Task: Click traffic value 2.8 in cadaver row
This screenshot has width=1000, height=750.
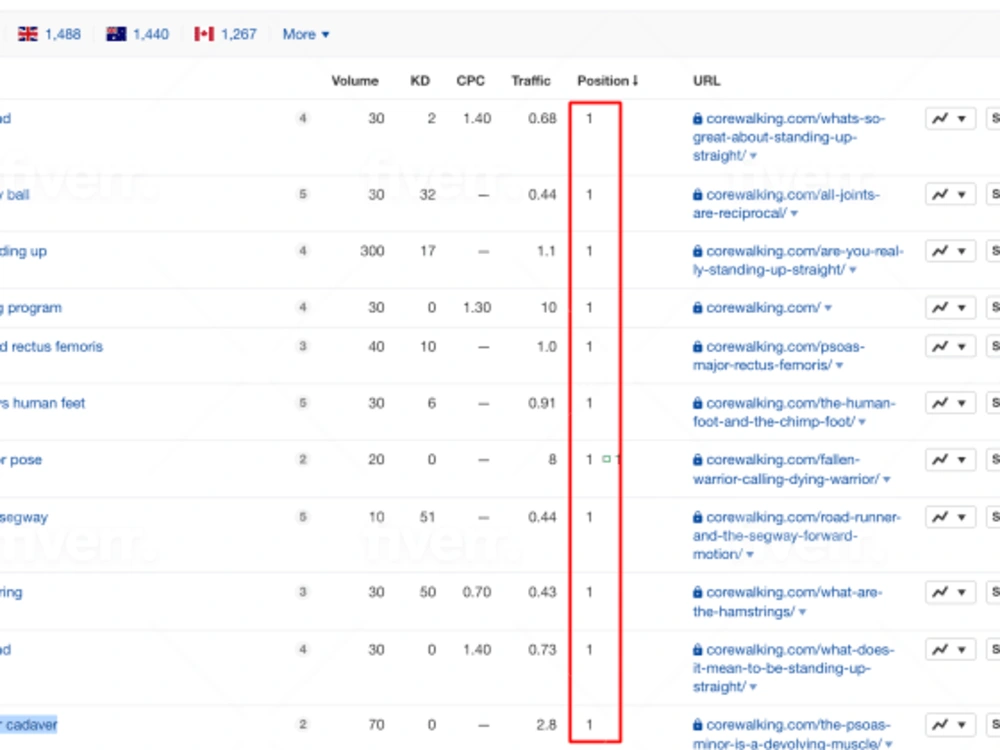Action: 547,725
